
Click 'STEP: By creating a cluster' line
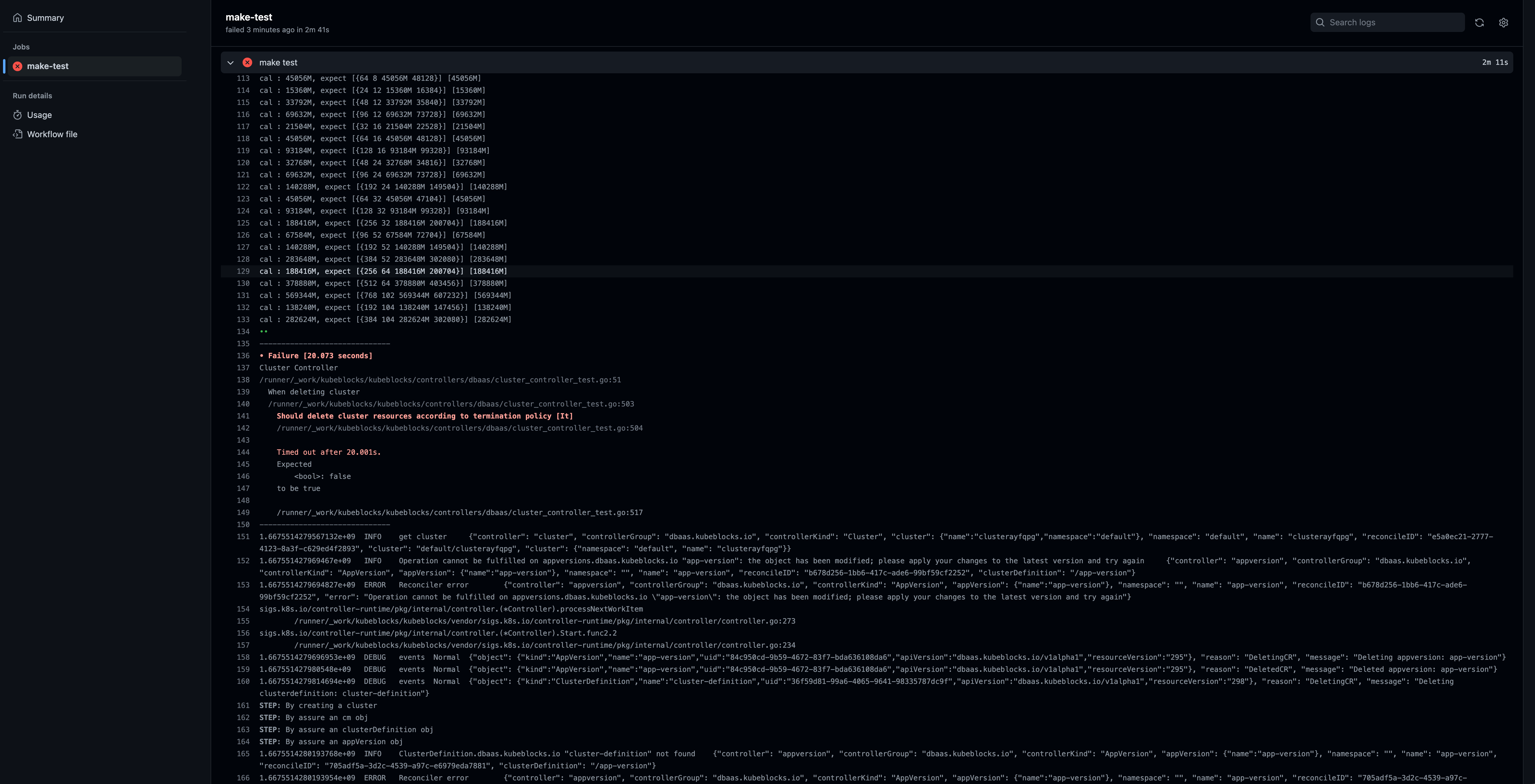point(318,705)
